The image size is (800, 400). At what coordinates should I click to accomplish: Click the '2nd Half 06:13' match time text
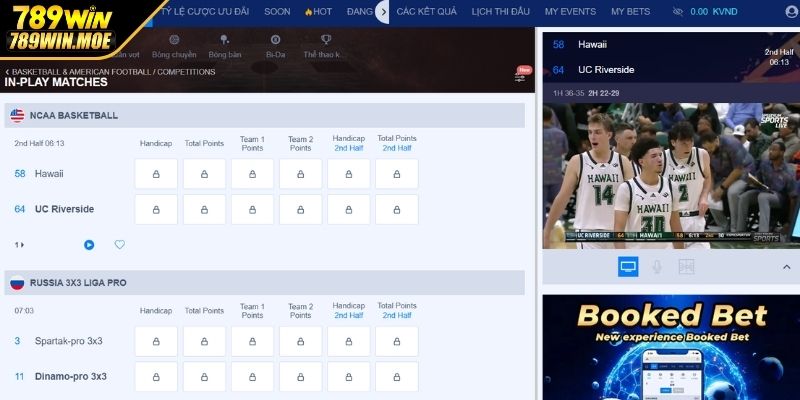[x=39, y=143]
